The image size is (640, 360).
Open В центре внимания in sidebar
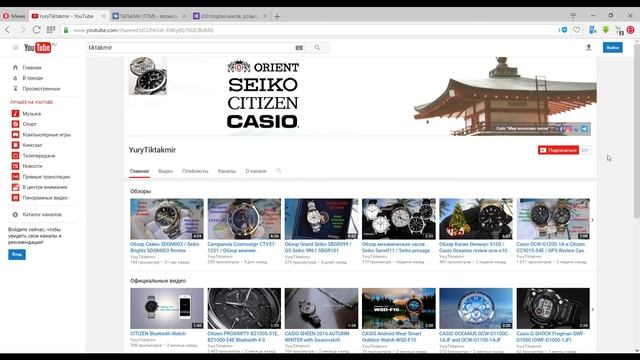[44, 187]
